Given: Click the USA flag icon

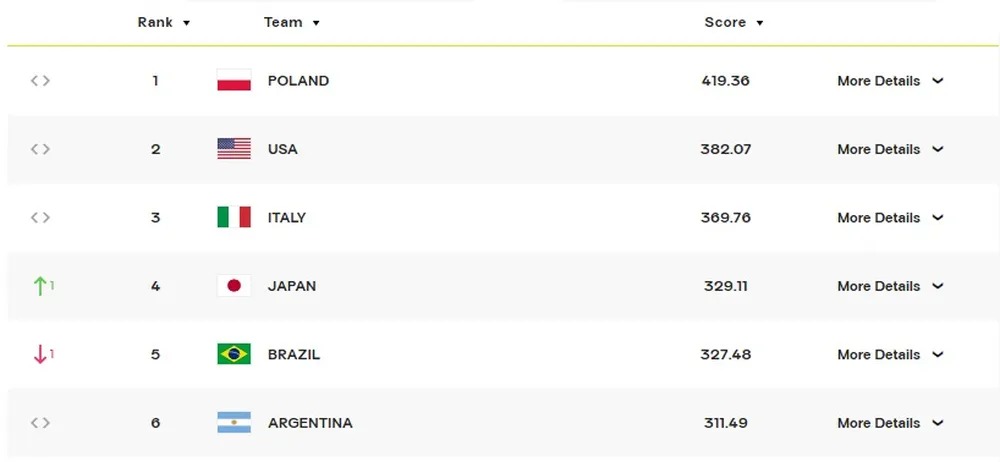Looking at the screenshot, I should click(x=234, y=149).
